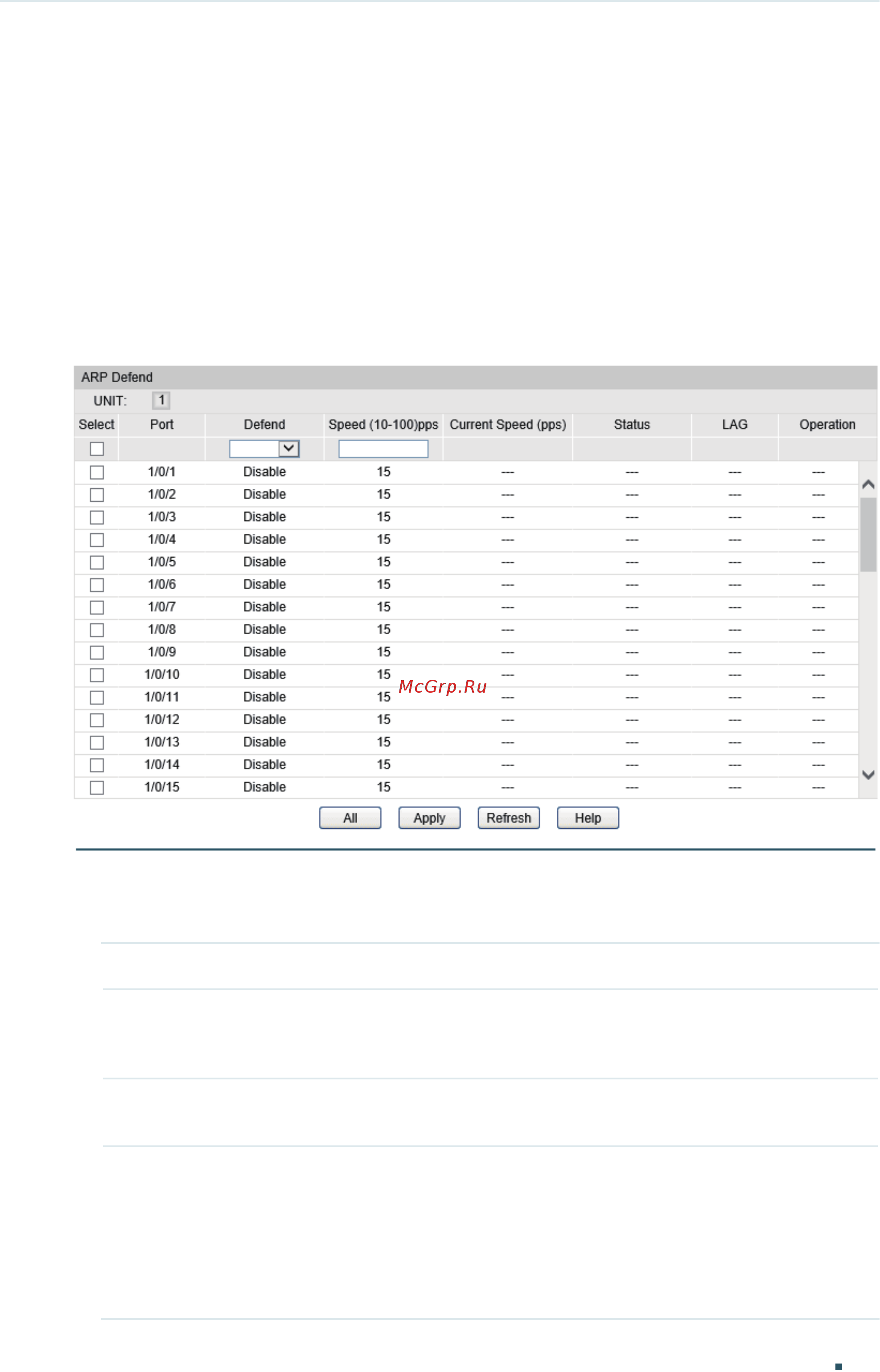Tick checkbox beside port 1/0/8

(97, 630)
